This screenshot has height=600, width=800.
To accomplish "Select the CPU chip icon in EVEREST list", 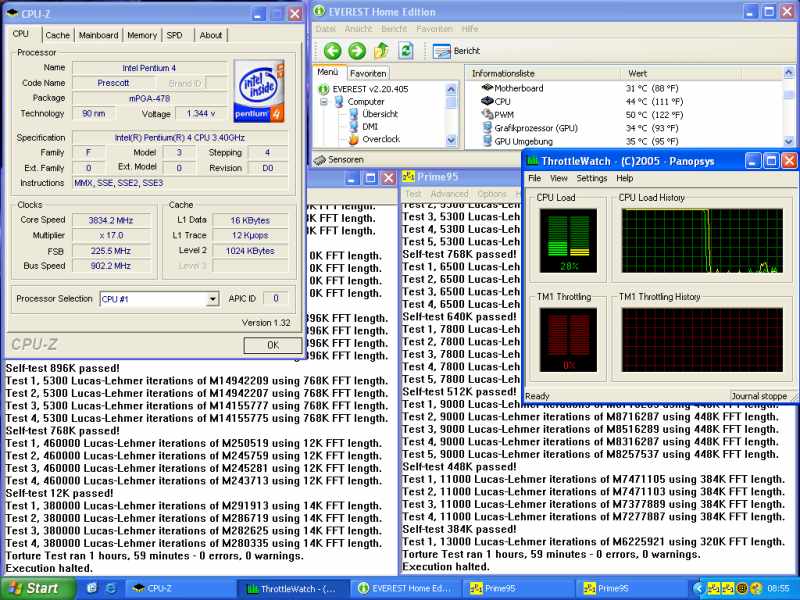I will 487,101.
